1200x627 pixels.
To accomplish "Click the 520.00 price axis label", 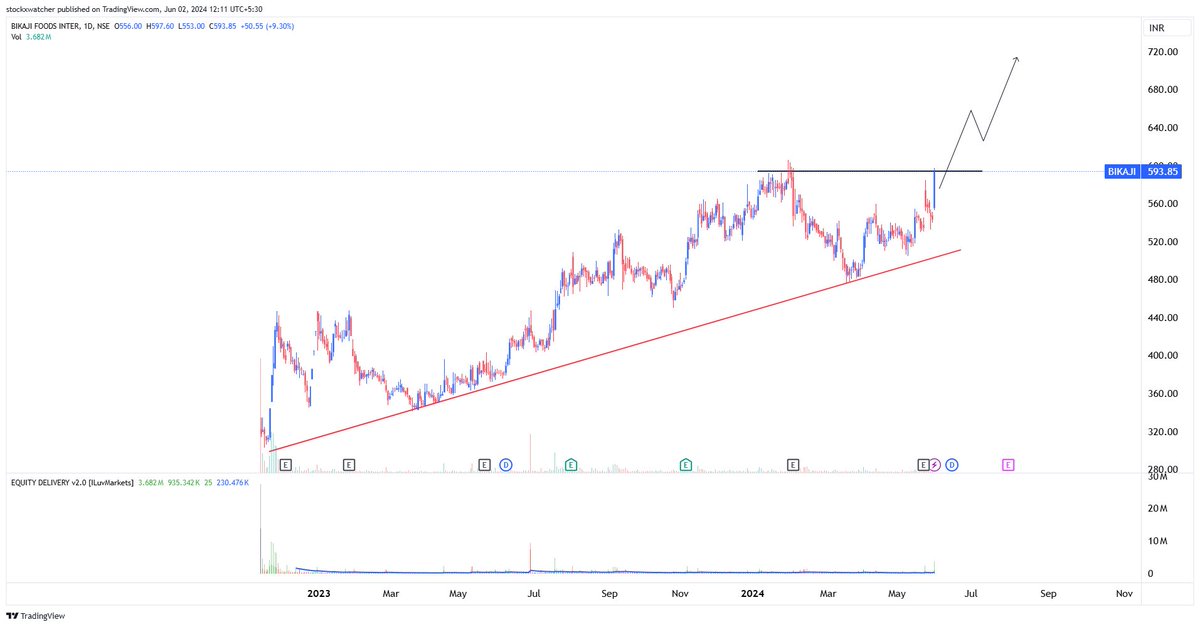I will [1162, 242].
